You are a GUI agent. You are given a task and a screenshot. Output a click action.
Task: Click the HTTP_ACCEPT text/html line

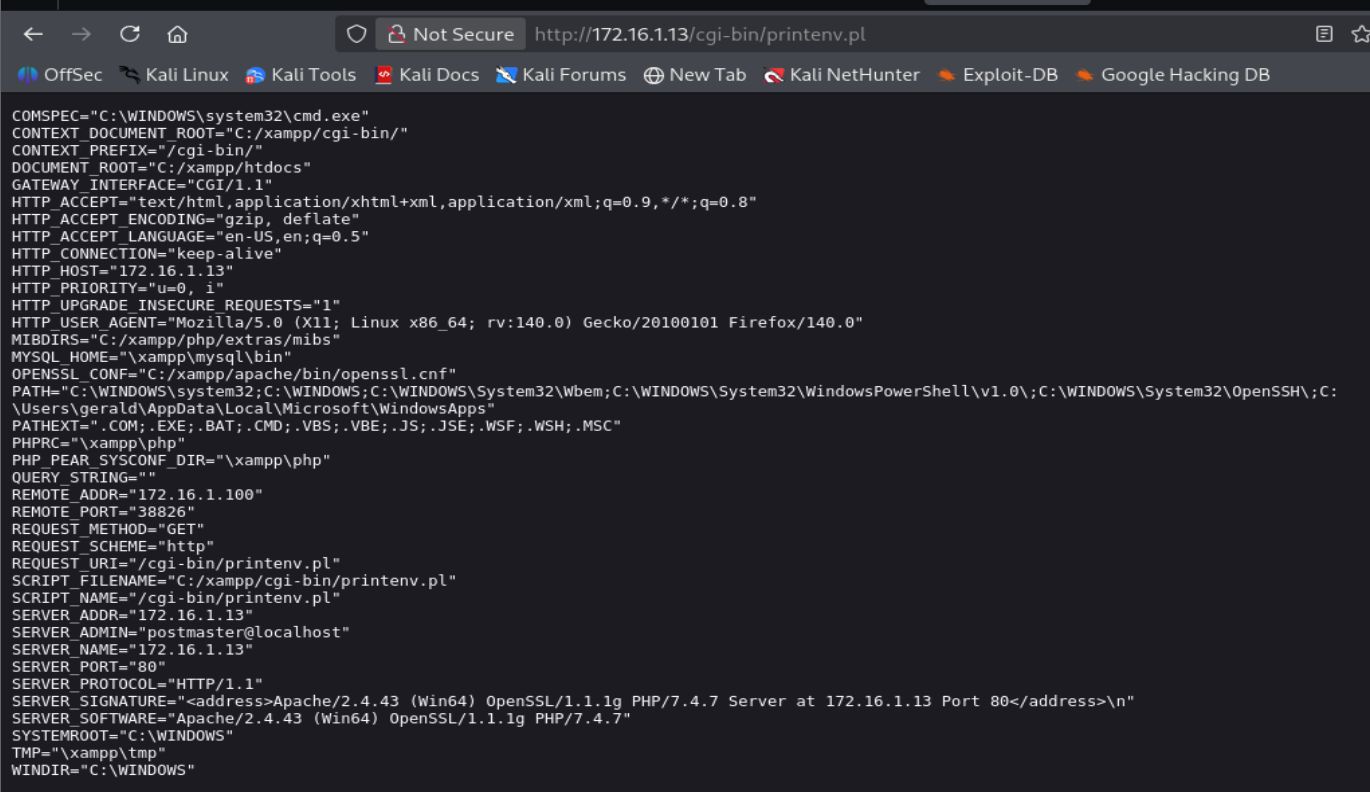(384, 202)
